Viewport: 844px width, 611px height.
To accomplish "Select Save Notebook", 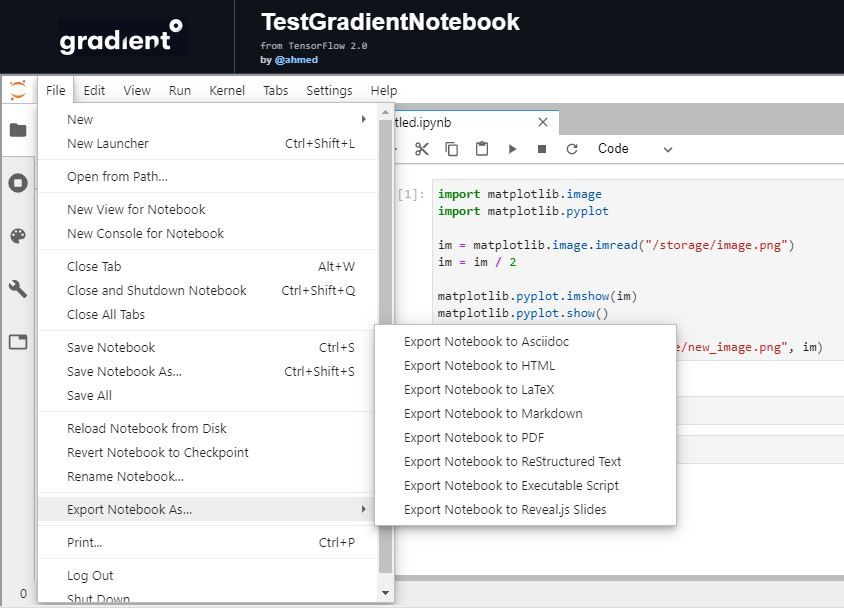I will [208, 347].
